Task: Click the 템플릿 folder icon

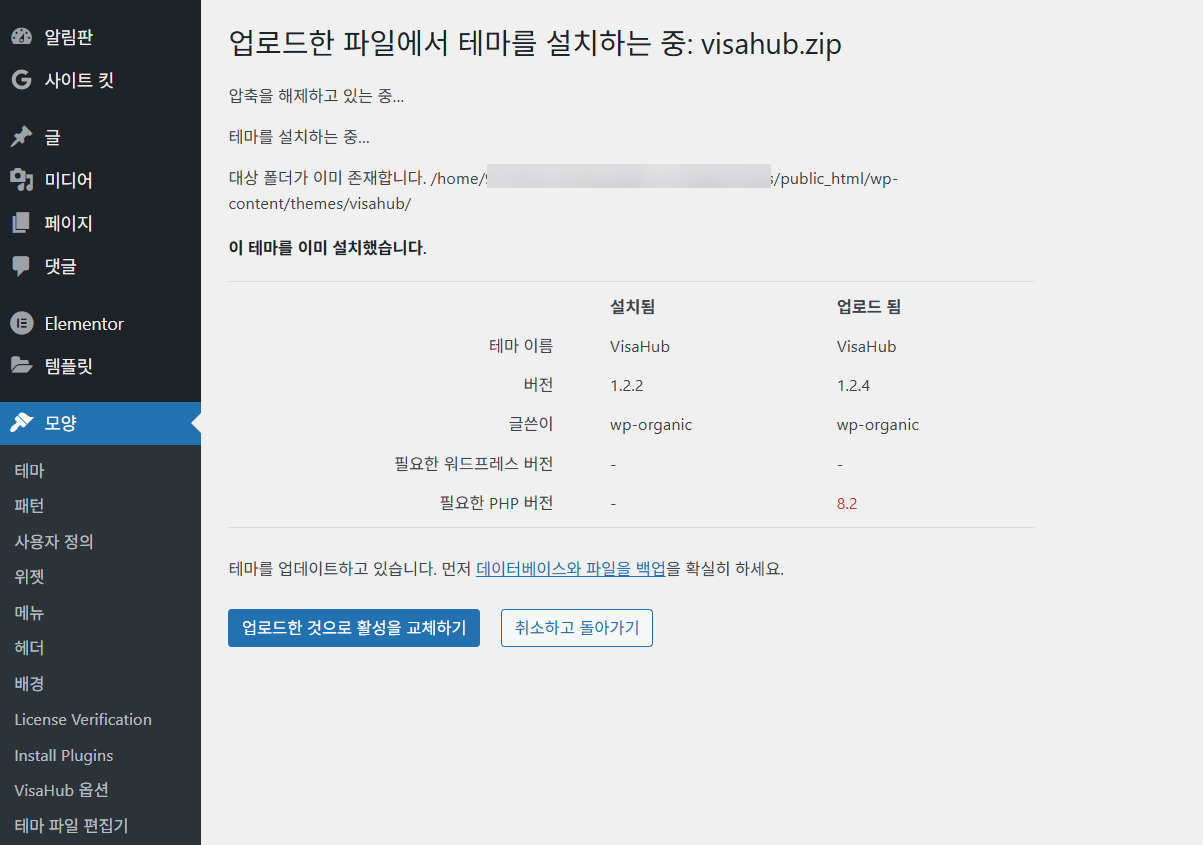Action: (x=21, y=366)
